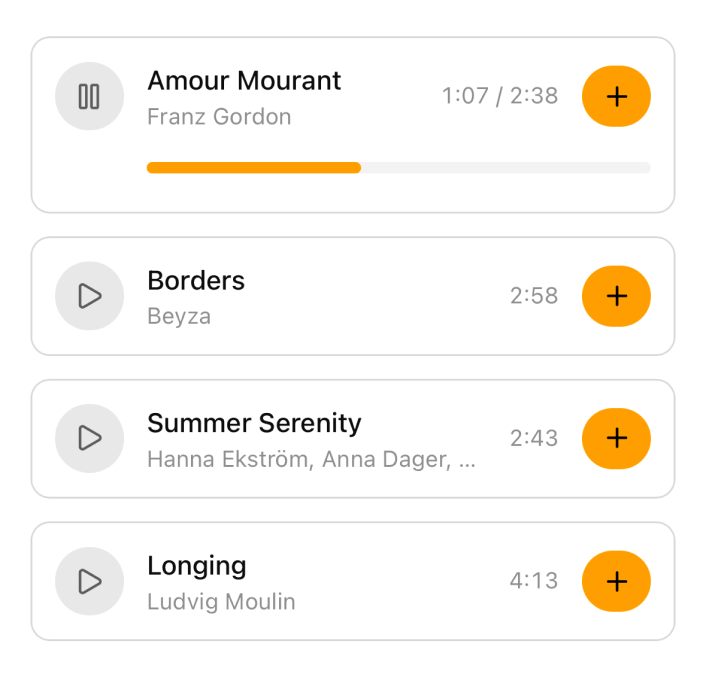Open artist Ludvig Moulin

click(221, 602)
